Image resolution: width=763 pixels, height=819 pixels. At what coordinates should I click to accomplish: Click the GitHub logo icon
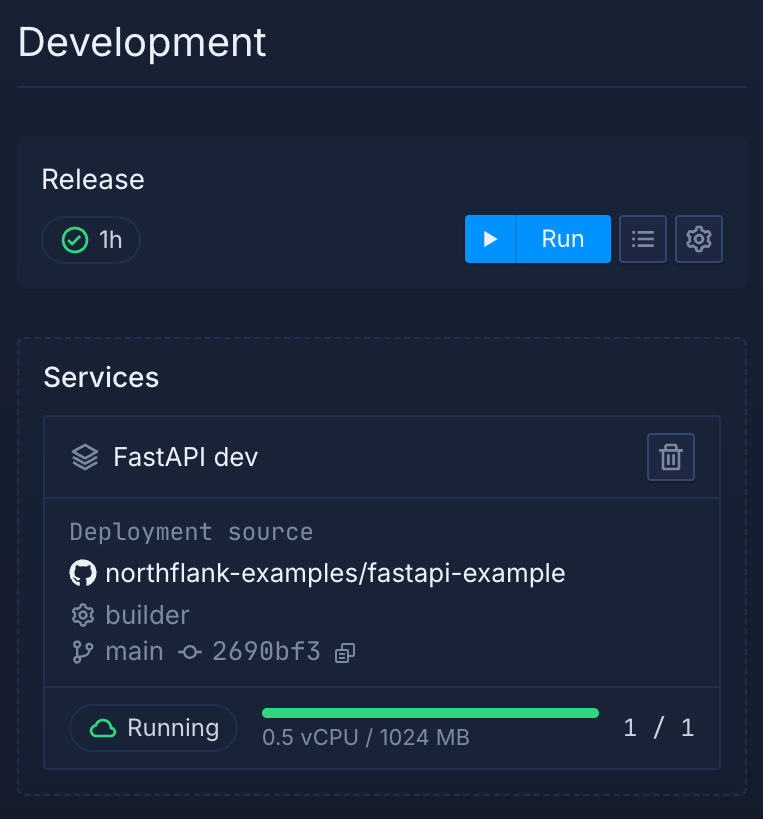[83, 573]
